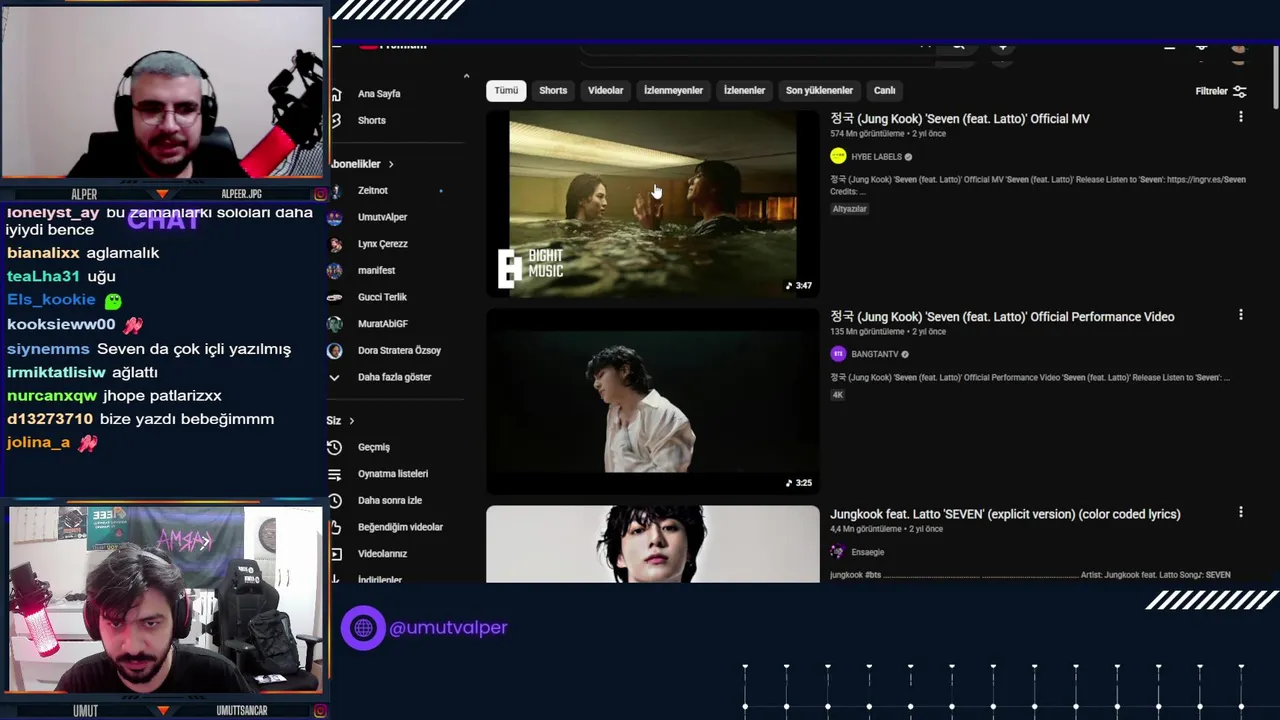Open more options for Official MV result
The height and width of the screenshot is (720, 1280).
(1241, 117)
